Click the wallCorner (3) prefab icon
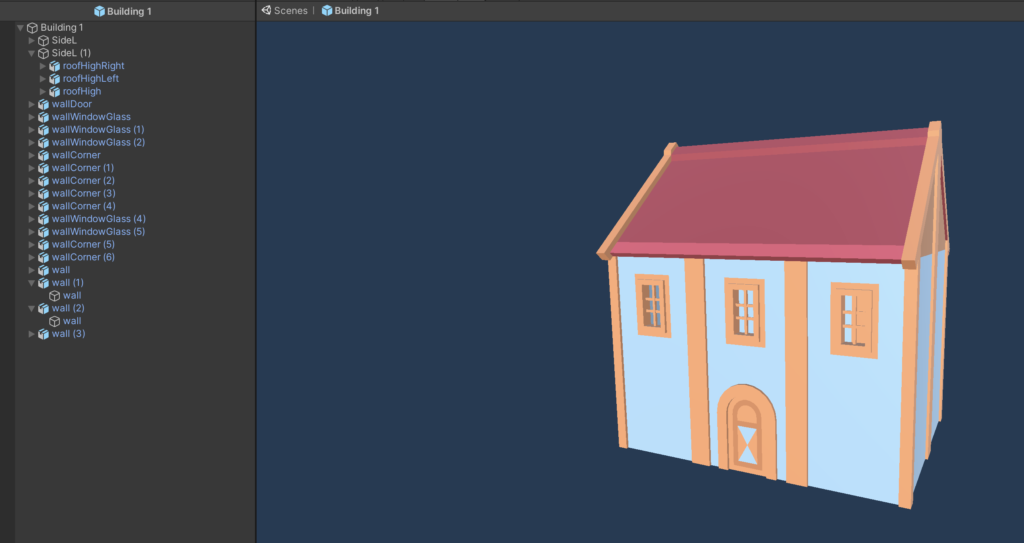 [x=43, y=193]
